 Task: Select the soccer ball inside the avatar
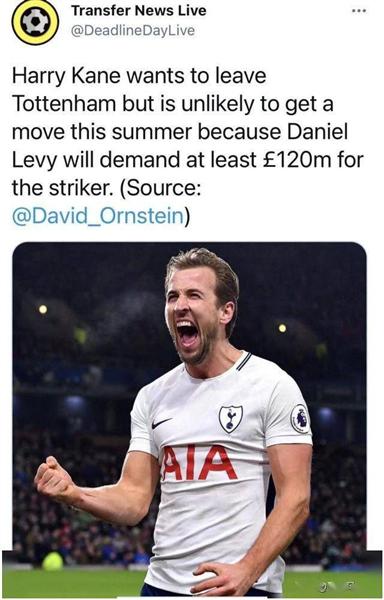point(35,22)
